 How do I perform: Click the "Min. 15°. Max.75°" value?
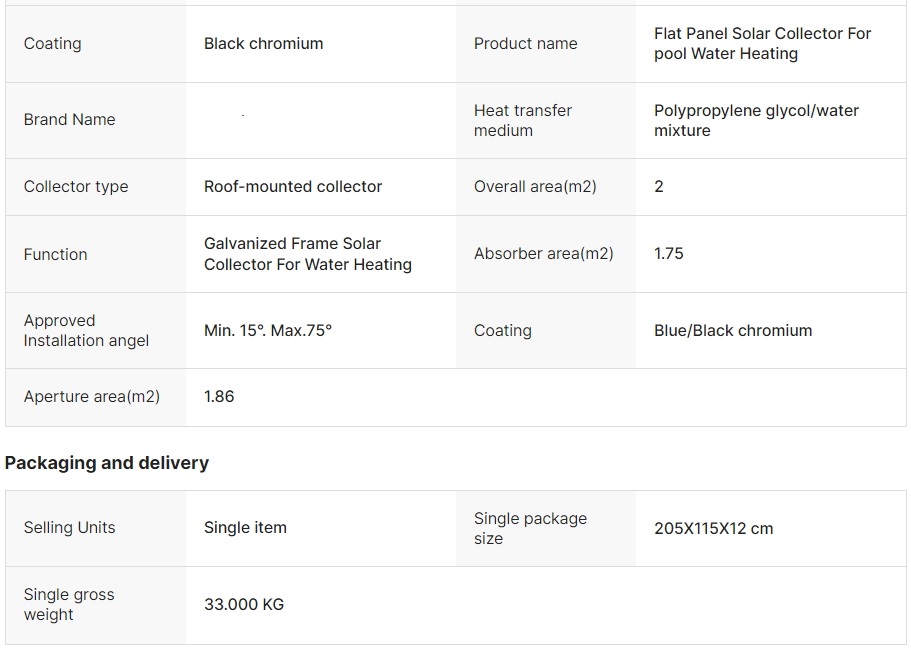pos(268,331)
